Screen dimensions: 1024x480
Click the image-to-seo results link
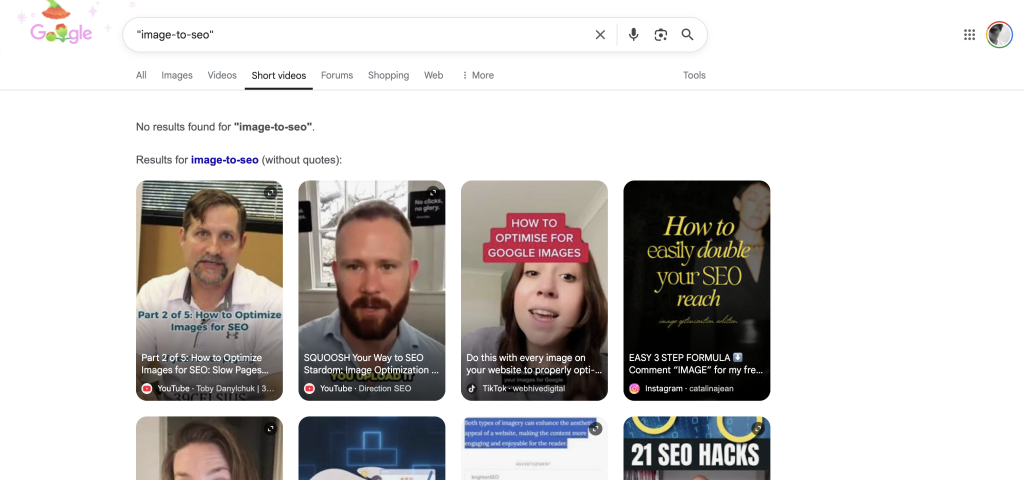(x=224, y=160)
